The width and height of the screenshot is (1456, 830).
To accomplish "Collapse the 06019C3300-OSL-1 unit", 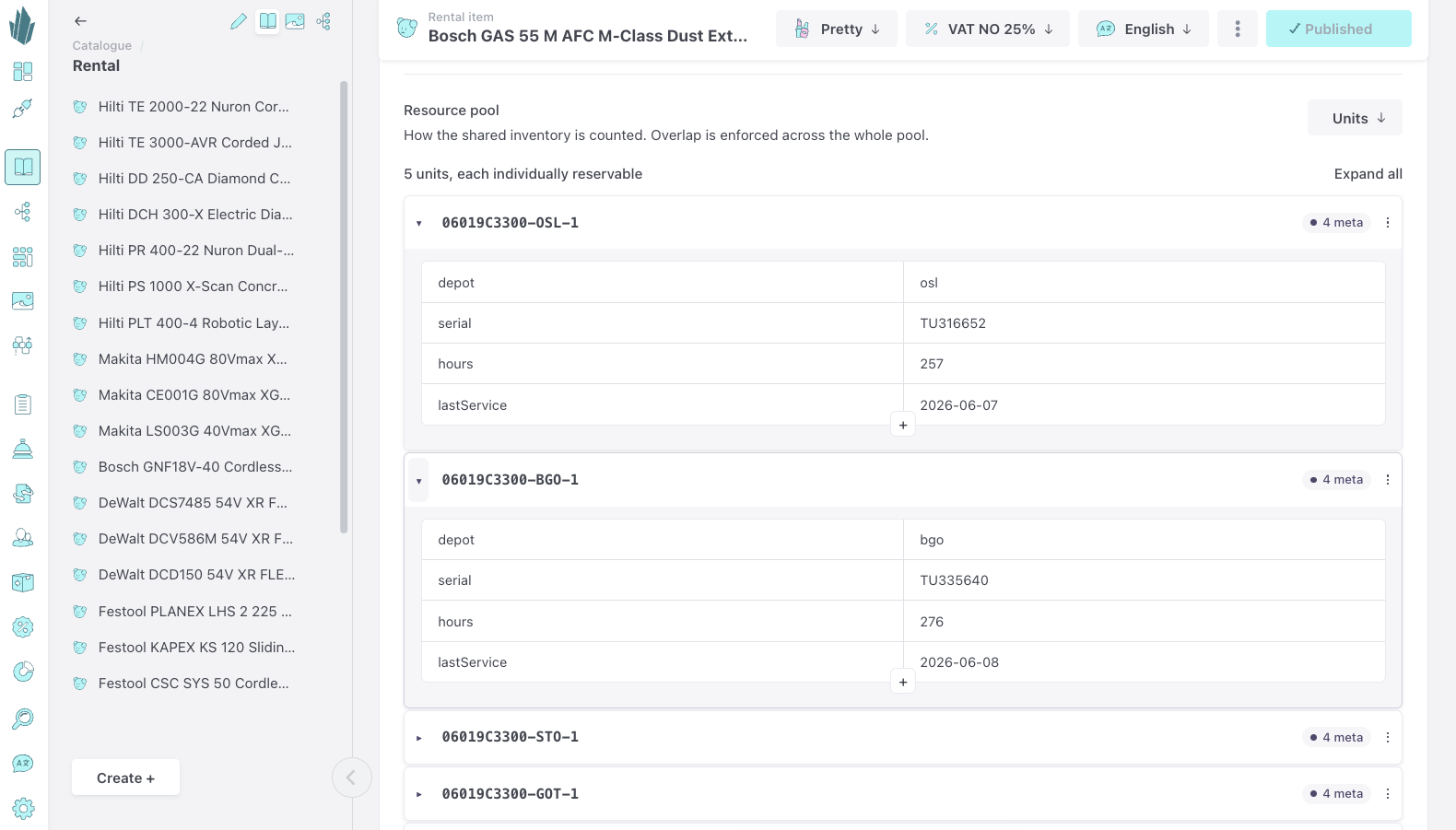I will 419,223.
